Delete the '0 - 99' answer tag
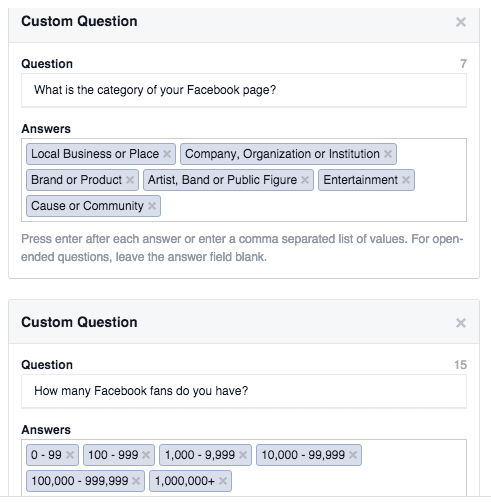491x502 pixels. coord(70,455)
